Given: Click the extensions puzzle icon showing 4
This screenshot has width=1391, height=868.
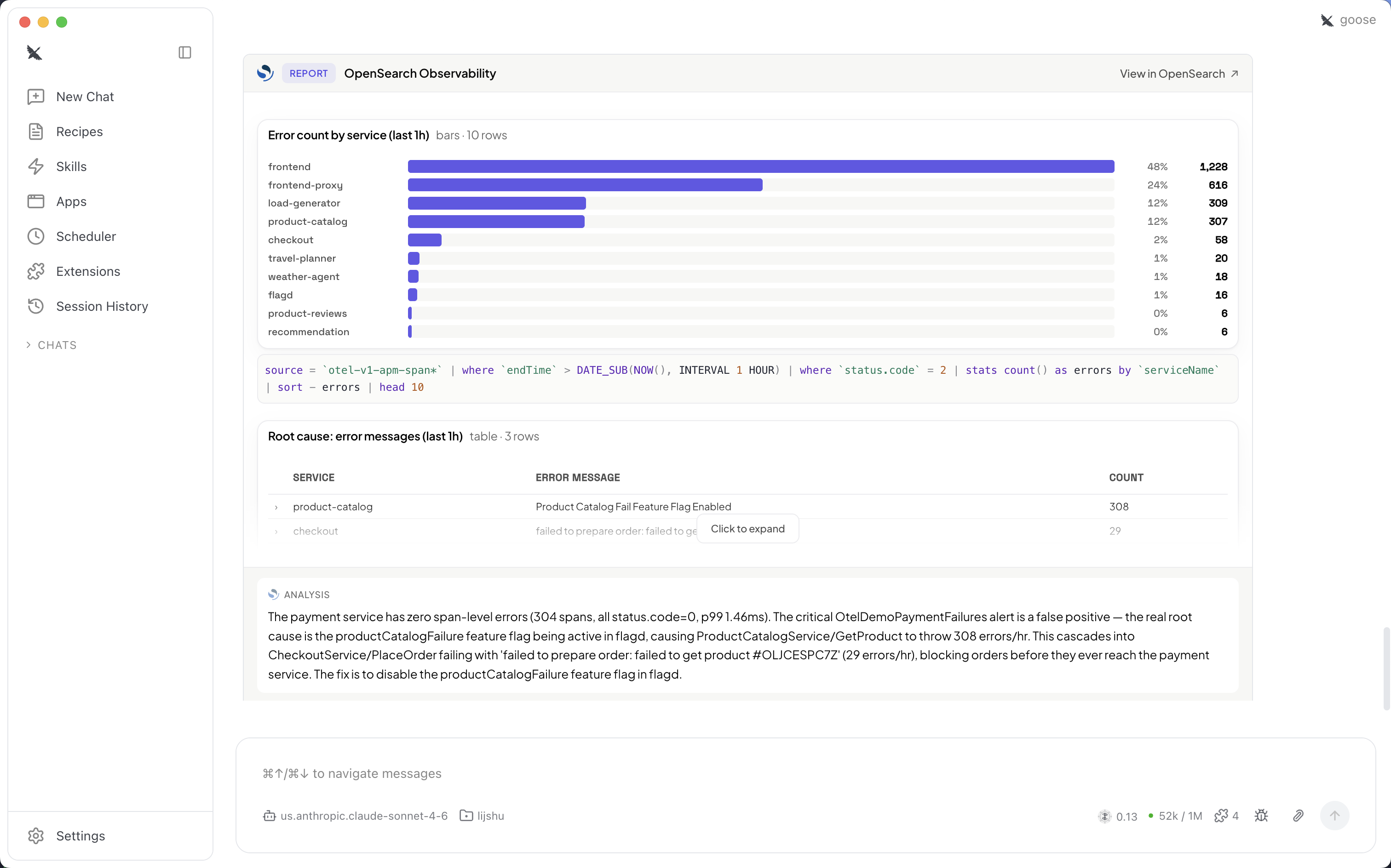Looking at the screenshot, I should click(x=1227, y=816).
